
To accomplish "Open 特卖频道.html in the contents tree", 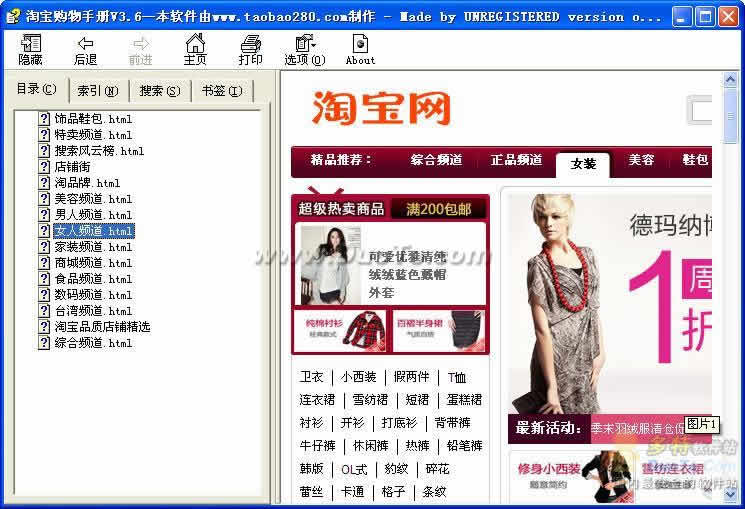I will [93, 135].
